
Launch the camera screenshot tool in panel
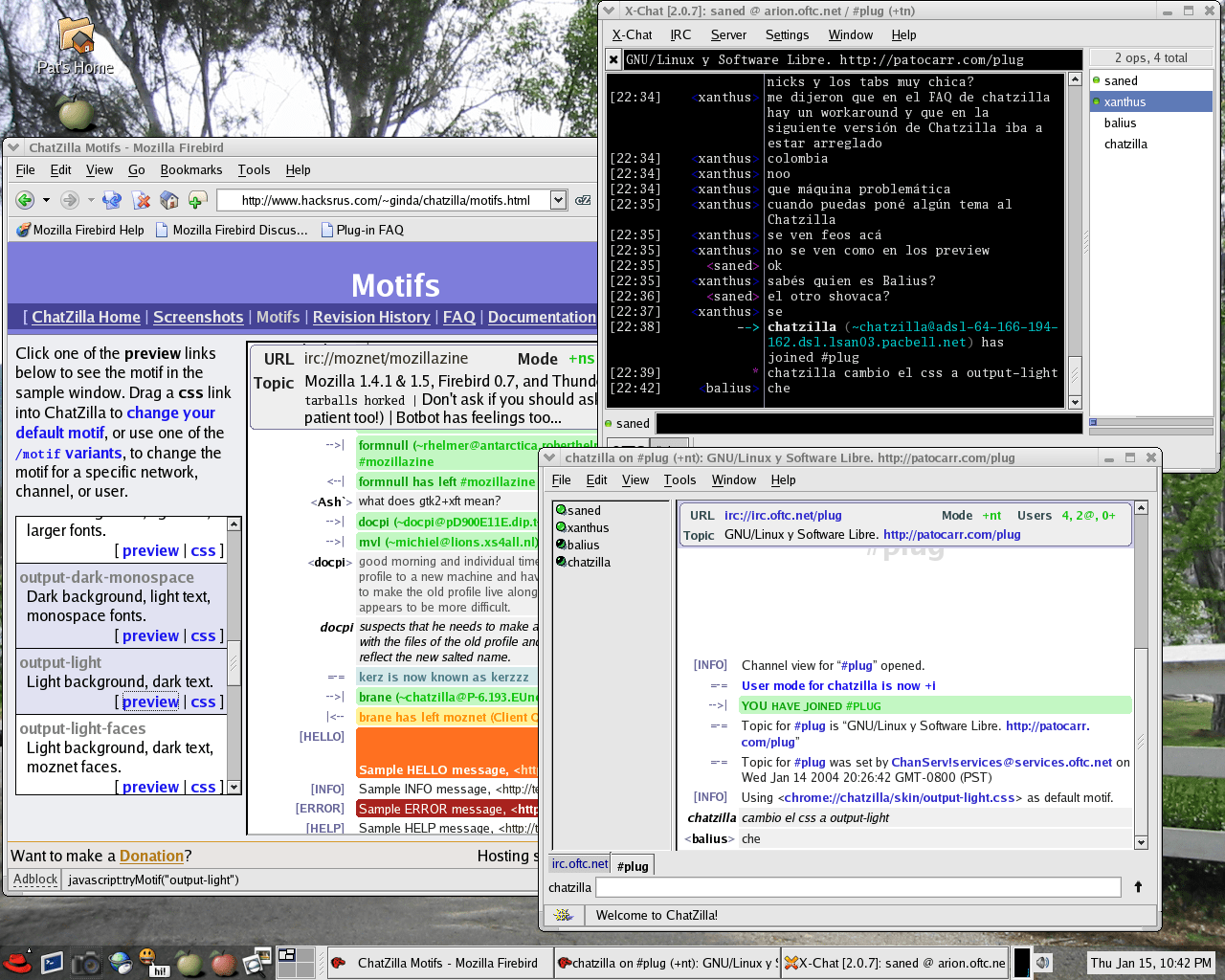click(86, 962)
